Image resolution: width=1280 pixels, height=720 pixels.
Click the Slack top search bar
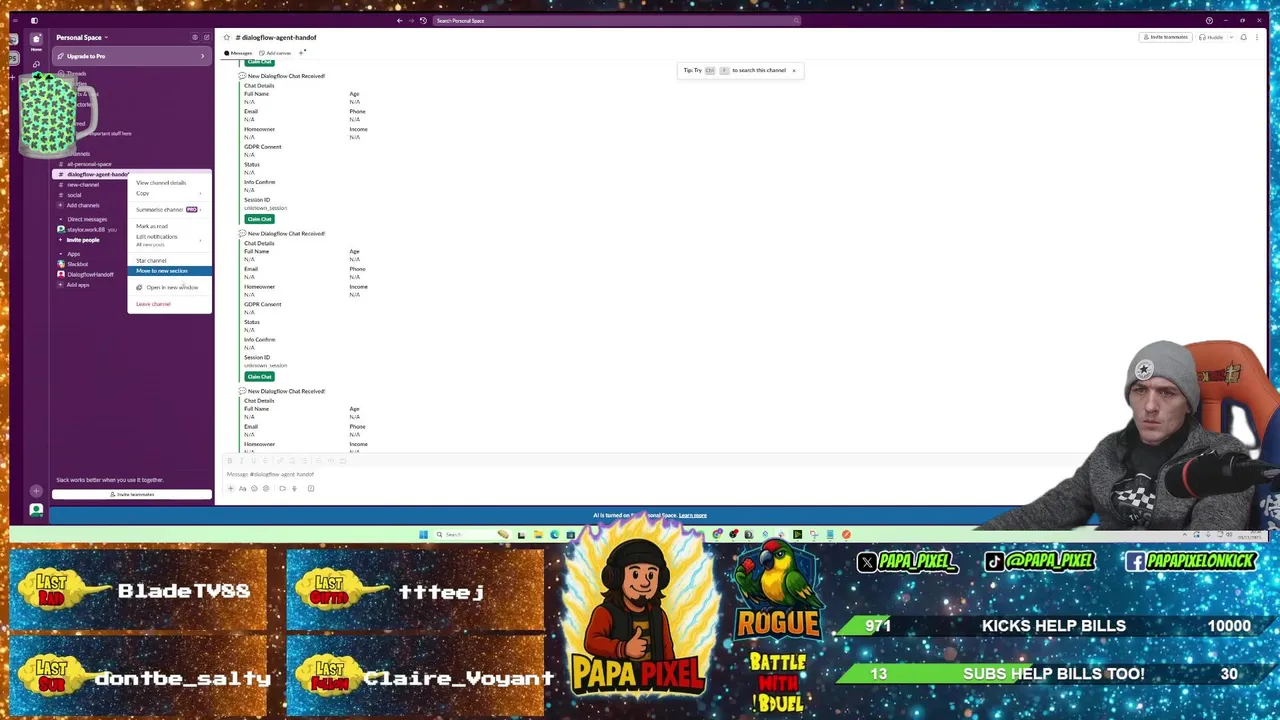click(615, 20)
